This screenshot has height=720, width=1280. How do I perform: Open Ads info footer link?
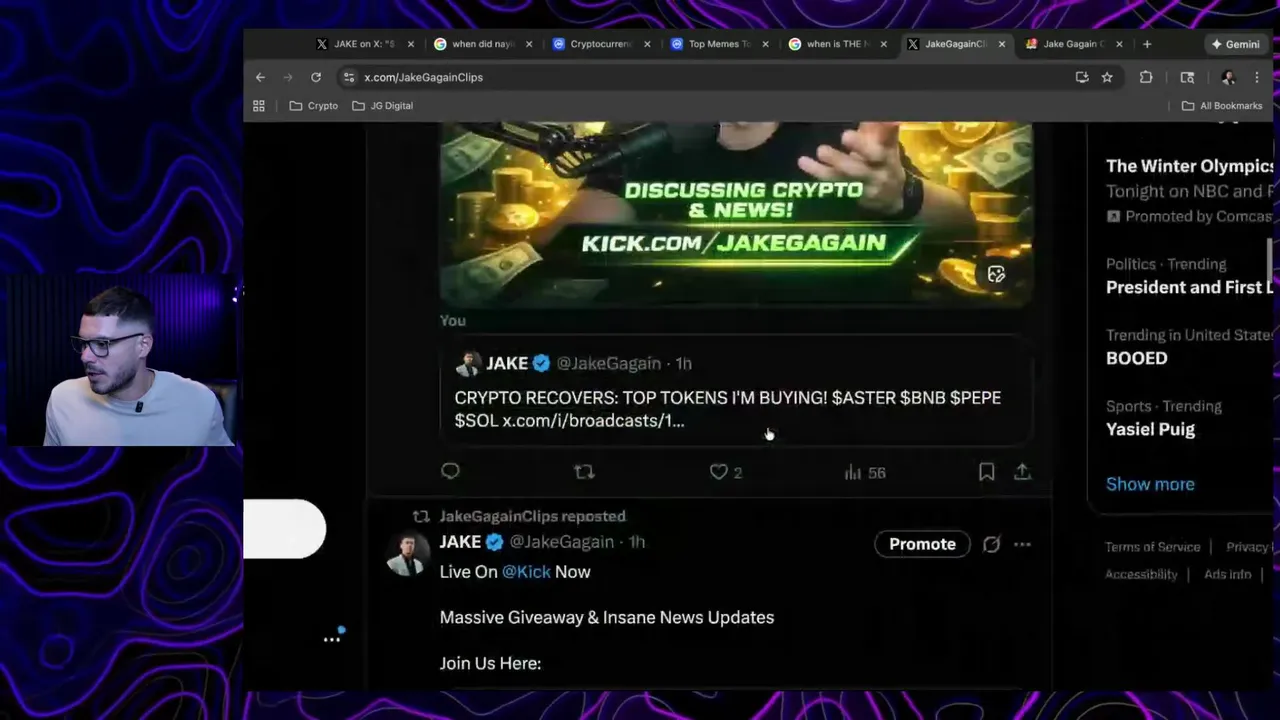click(x=1228, y=574)
